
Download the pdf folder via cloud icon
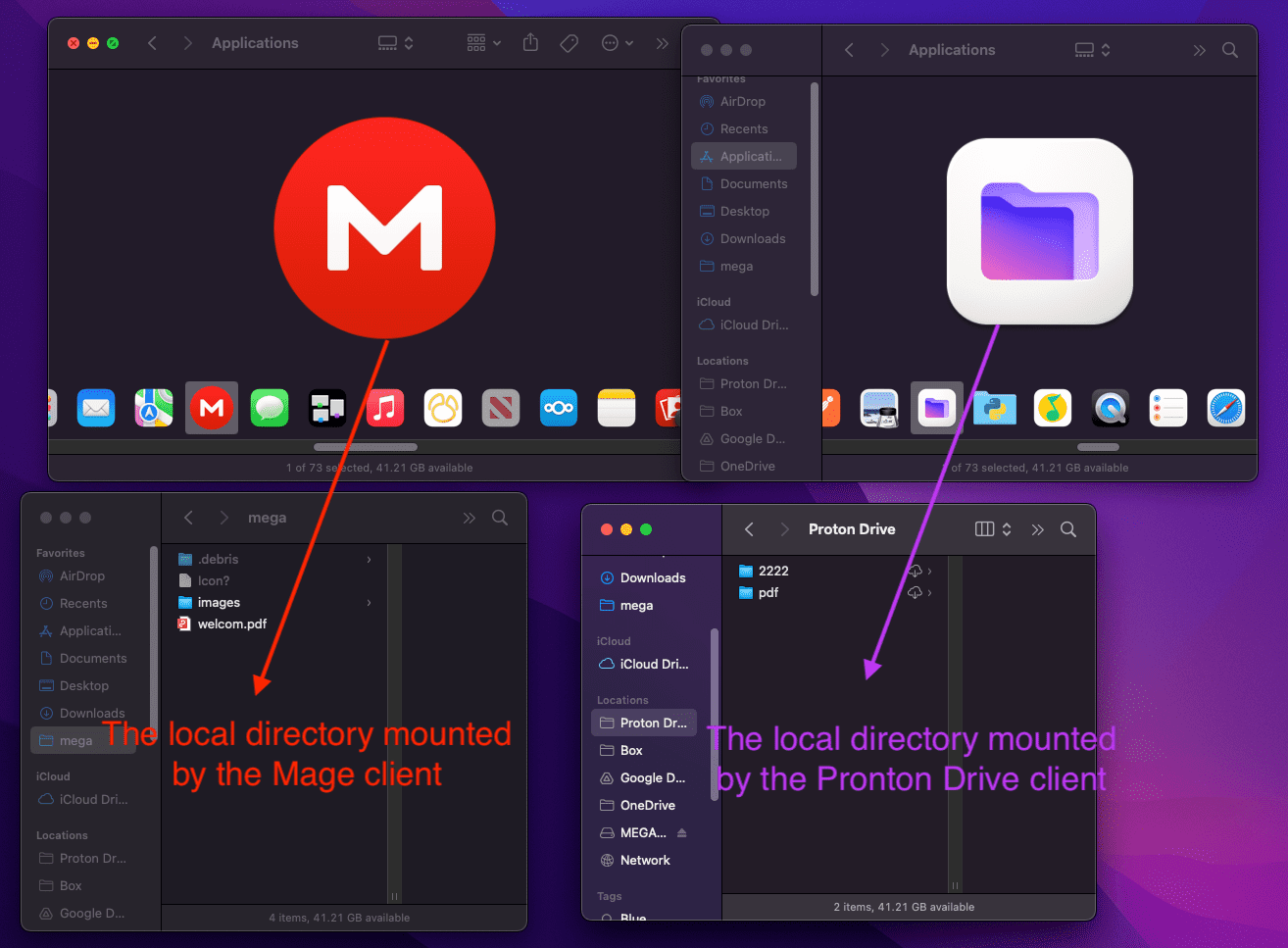[916, 592]
